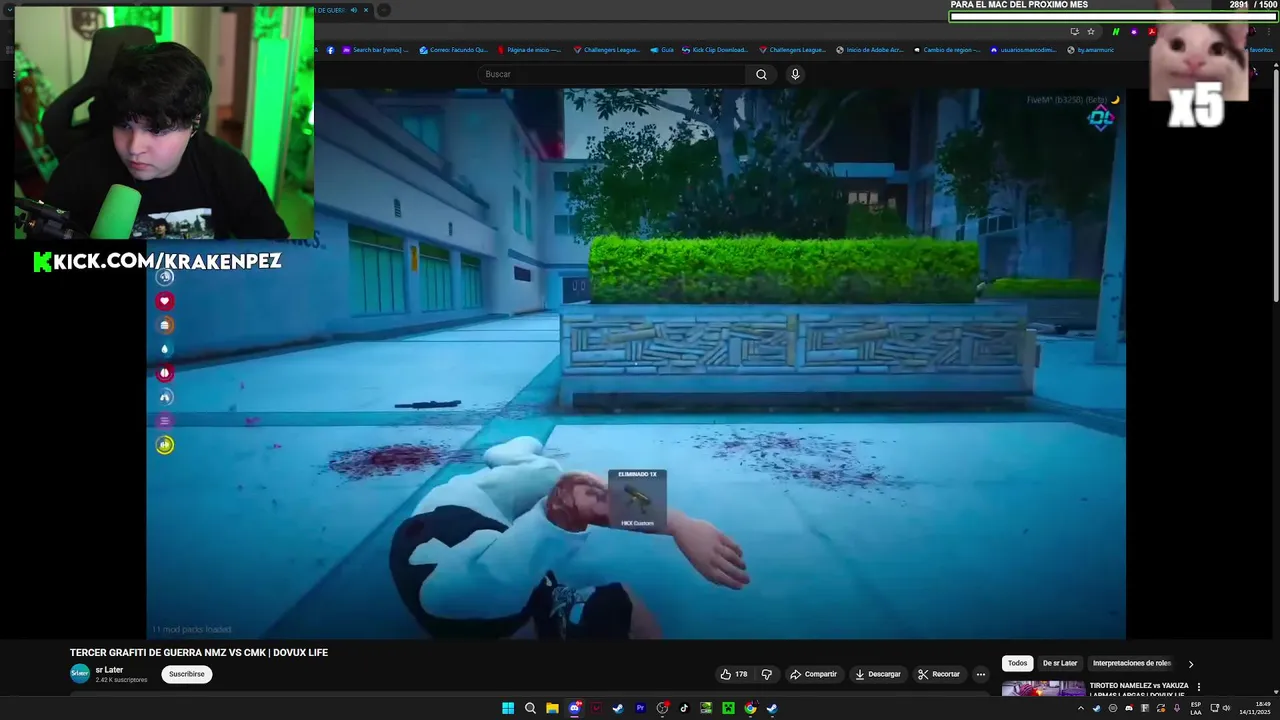Open the clock and date 18:49
This screenshot has height=720, width=1280.
[1255, 708]
